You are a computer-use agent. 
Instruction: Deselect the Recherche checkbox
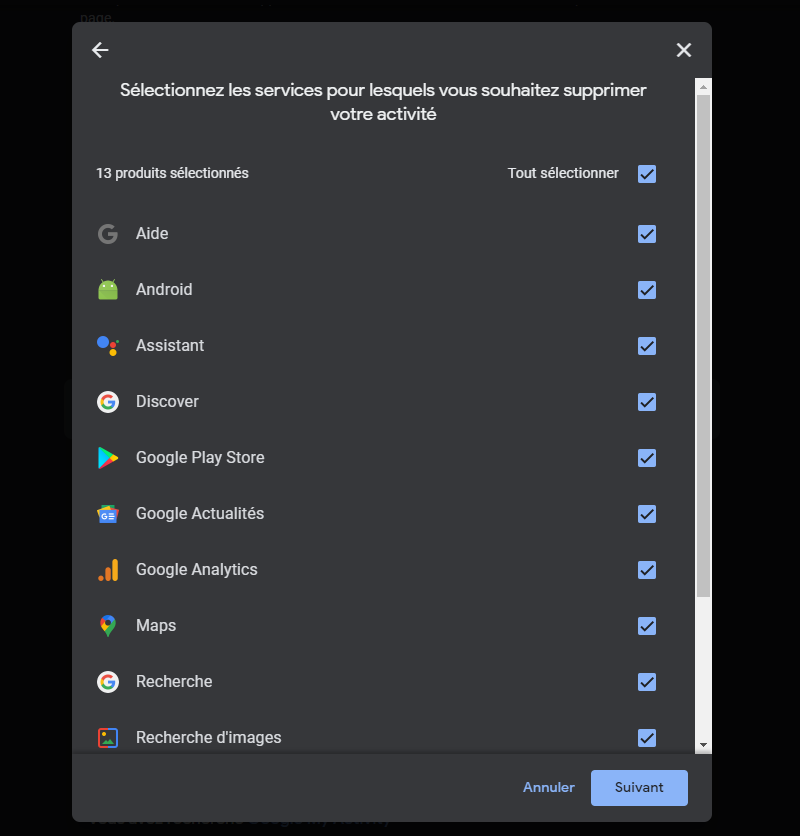pos(647,682)
